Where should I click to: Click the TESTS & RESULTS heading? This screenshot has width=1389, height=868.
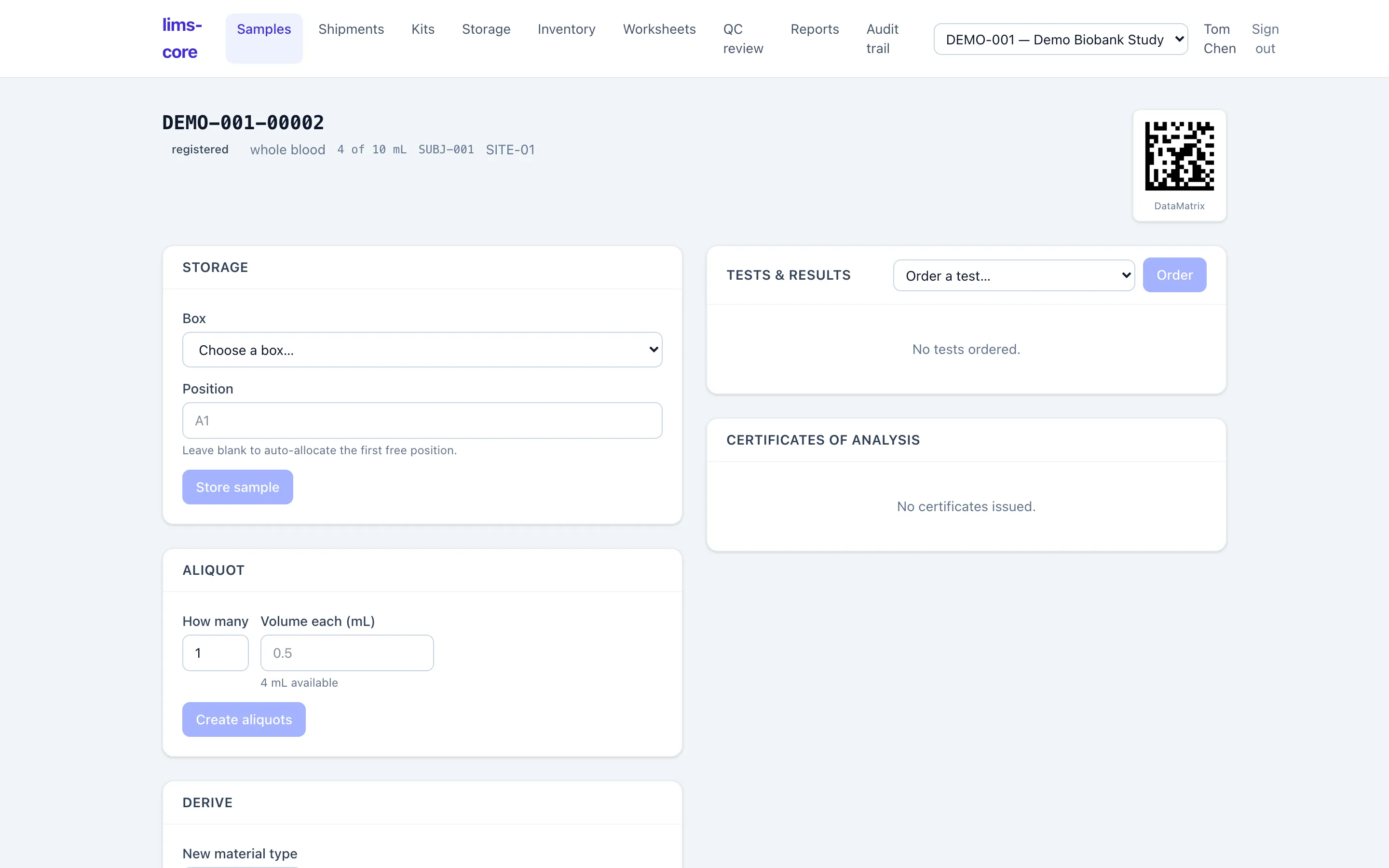789,275
